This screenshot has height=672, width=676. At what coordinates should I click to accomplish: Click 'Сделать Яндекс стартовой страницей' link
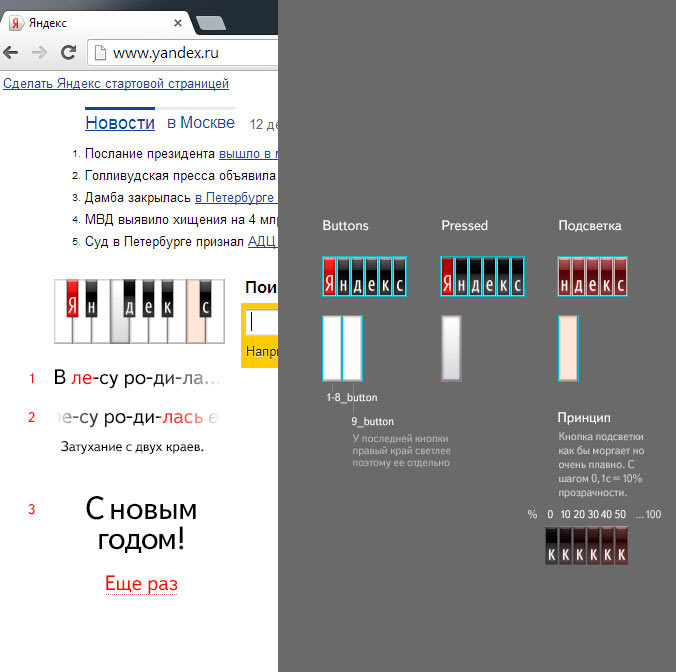(116, 83)
